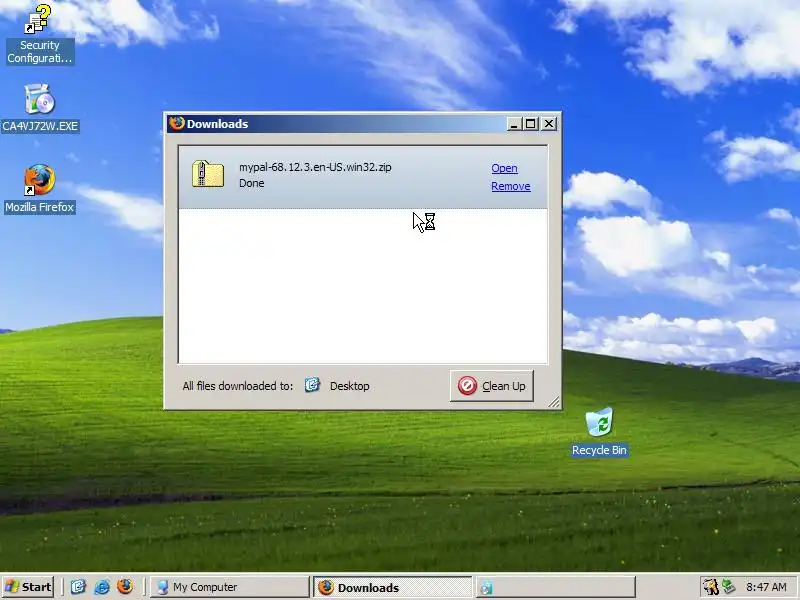Launch Firefox from the Quick Launch bar

pyautogui.click(x=124, y=587)
